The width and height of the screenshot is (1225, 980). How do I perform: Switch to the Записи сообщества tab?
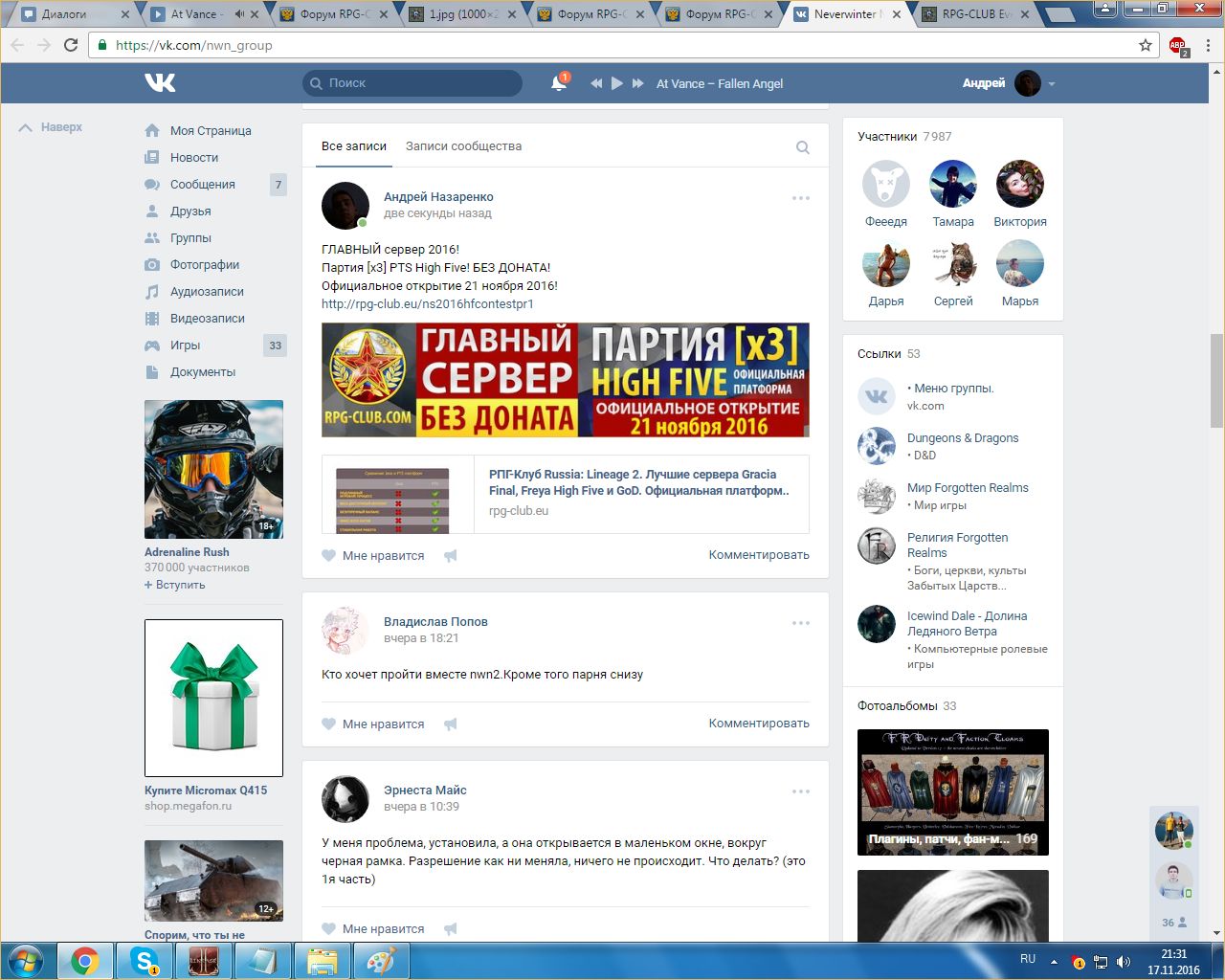point(463,146)
